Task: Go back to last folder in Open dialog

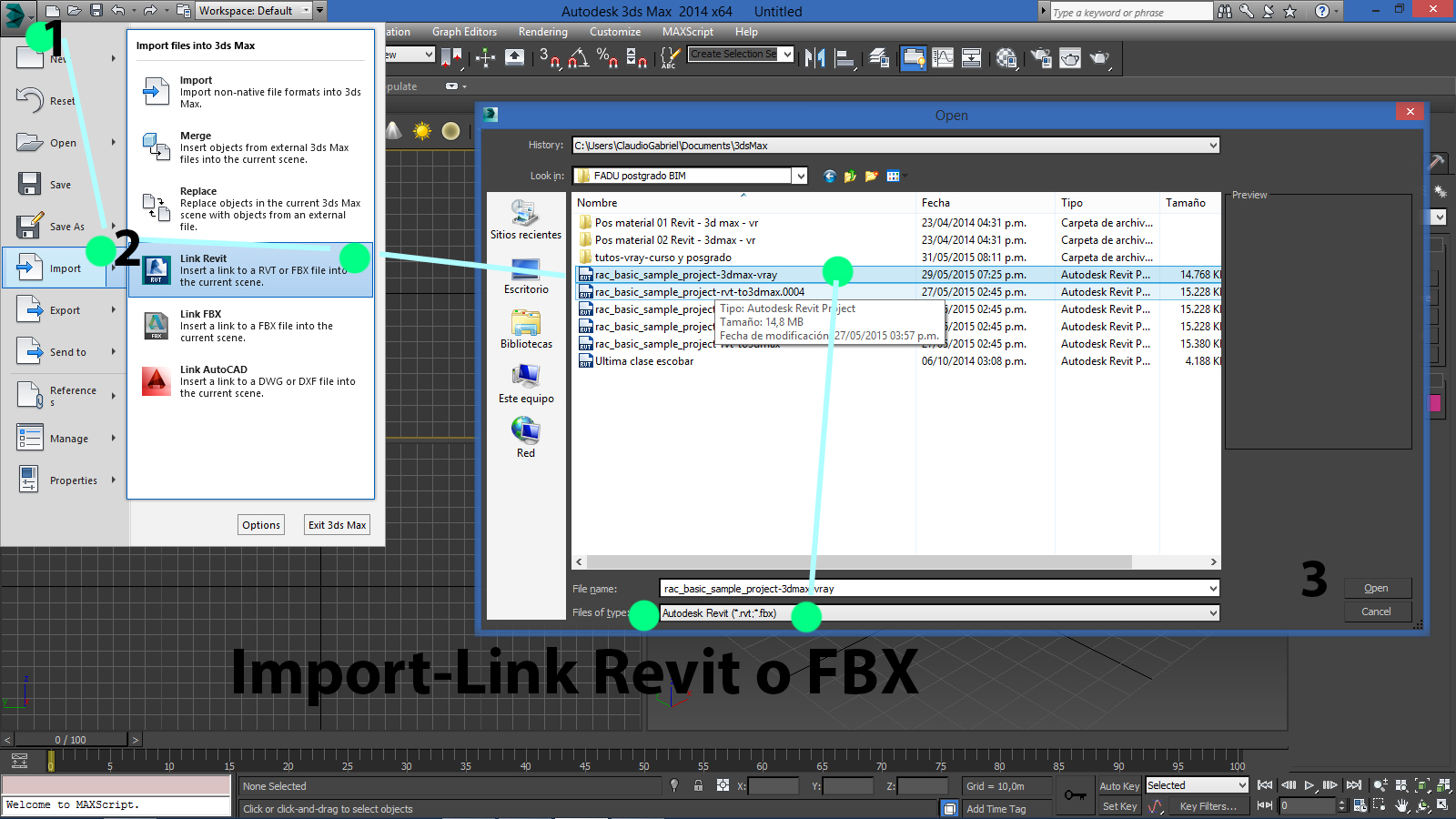Action: pos(829,176)
